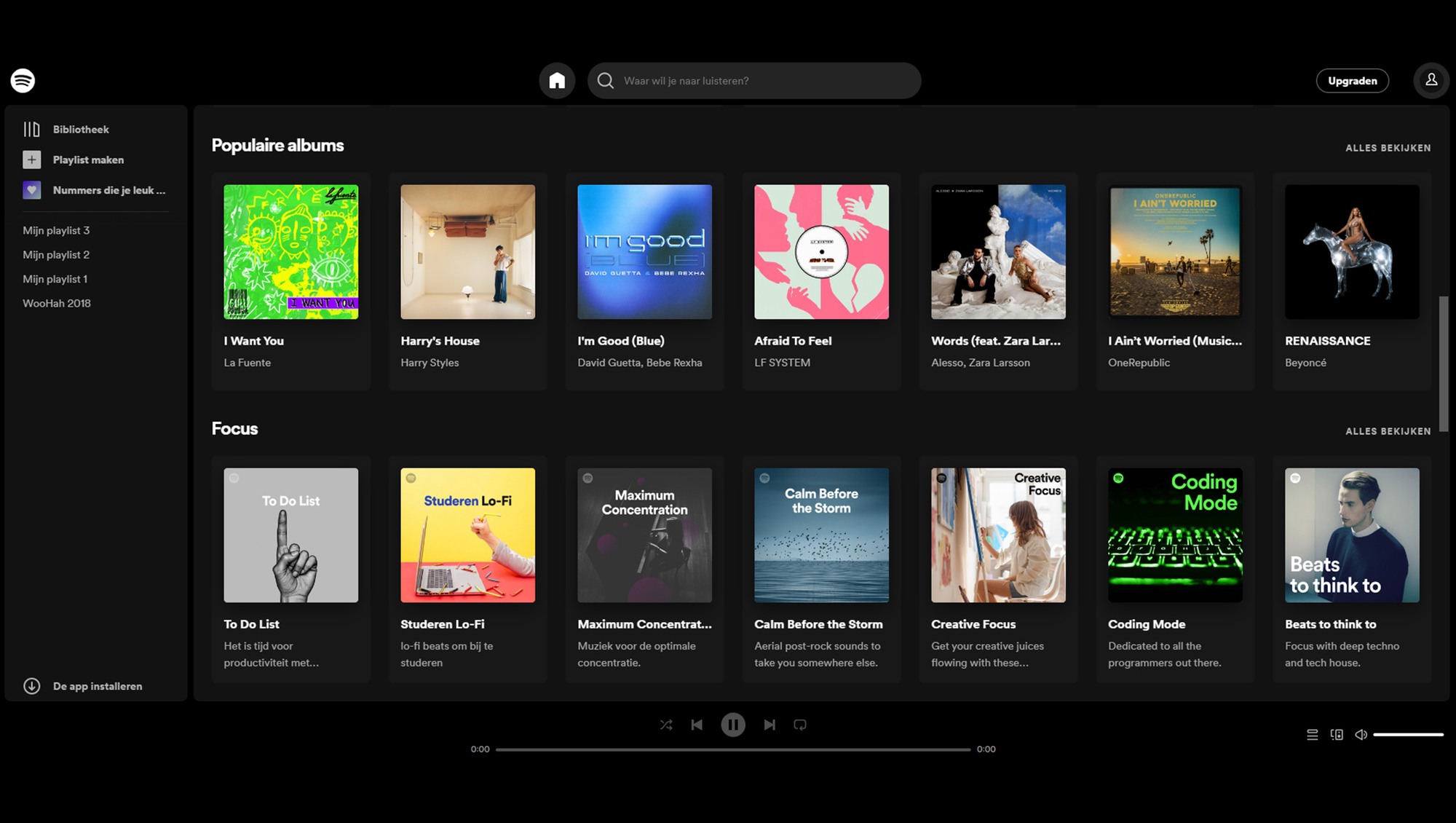
Task: Open Harry's House album cover
Action: [467, 251]
